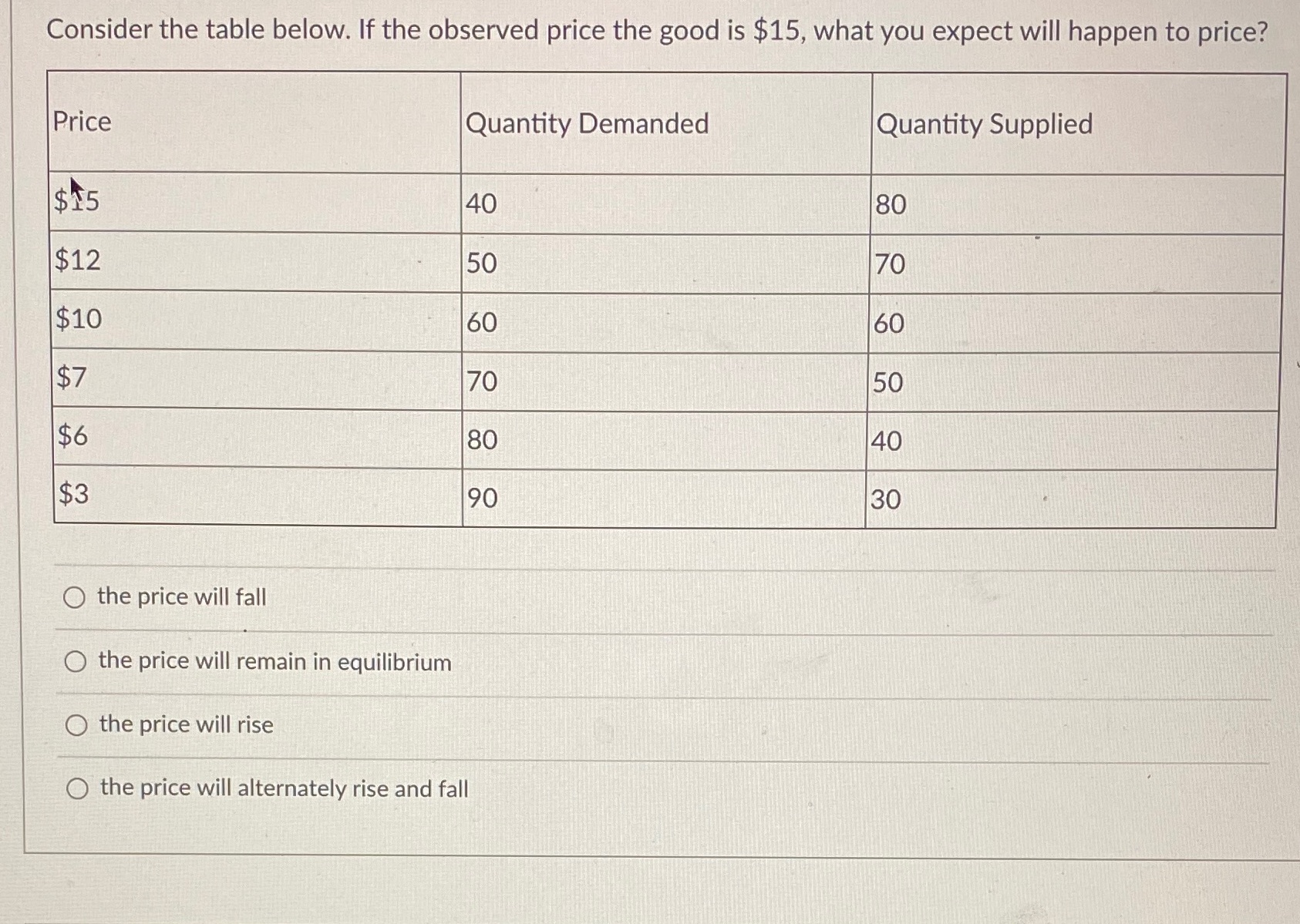
Task: Click the demanded value 60 at equilibrium
Action: 480,323
